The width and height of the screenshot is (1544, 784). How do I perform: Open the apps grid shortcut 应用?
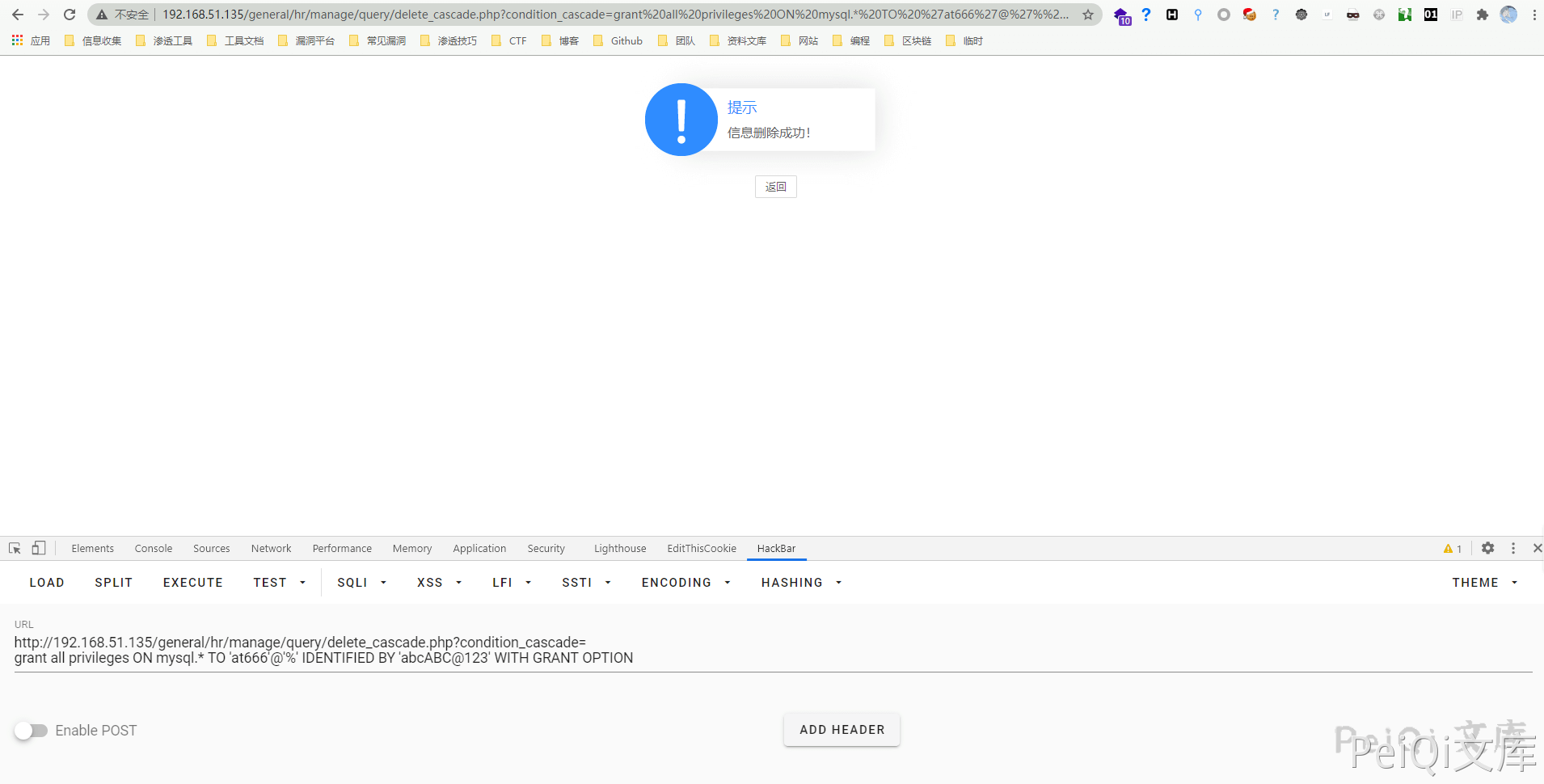31,40
